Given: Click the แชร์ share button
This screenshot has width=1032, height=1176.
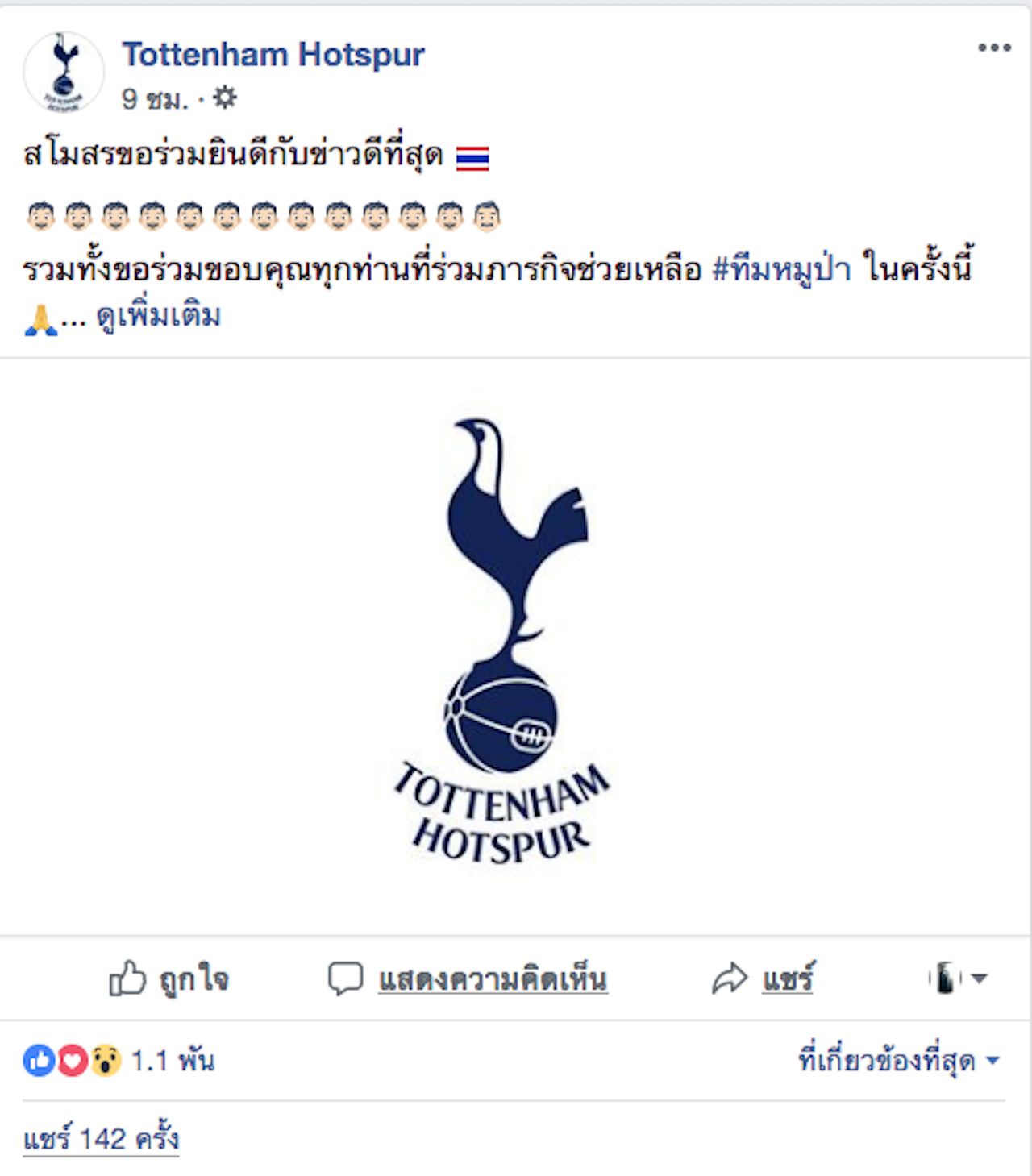Looking at the screenshot, I should click(763, 979).
